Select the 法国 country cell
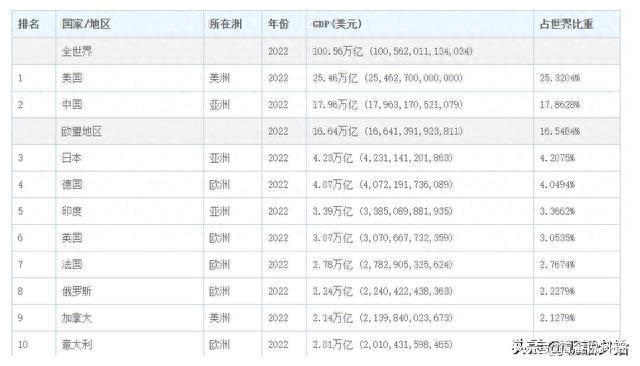This screenshot has height=366, width=640. (72, 264)
